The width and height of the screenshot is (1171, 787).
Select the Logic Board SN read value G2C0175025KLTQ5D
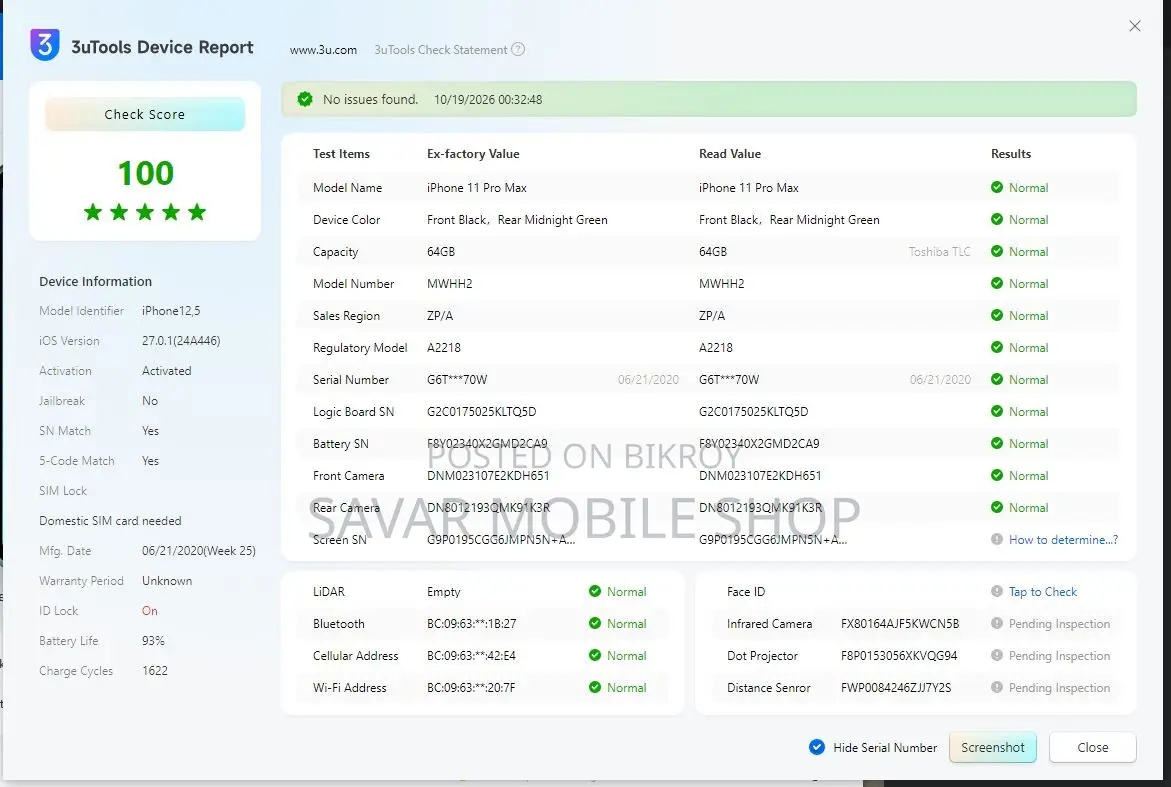pyautogui.click(x=754, y=411)
